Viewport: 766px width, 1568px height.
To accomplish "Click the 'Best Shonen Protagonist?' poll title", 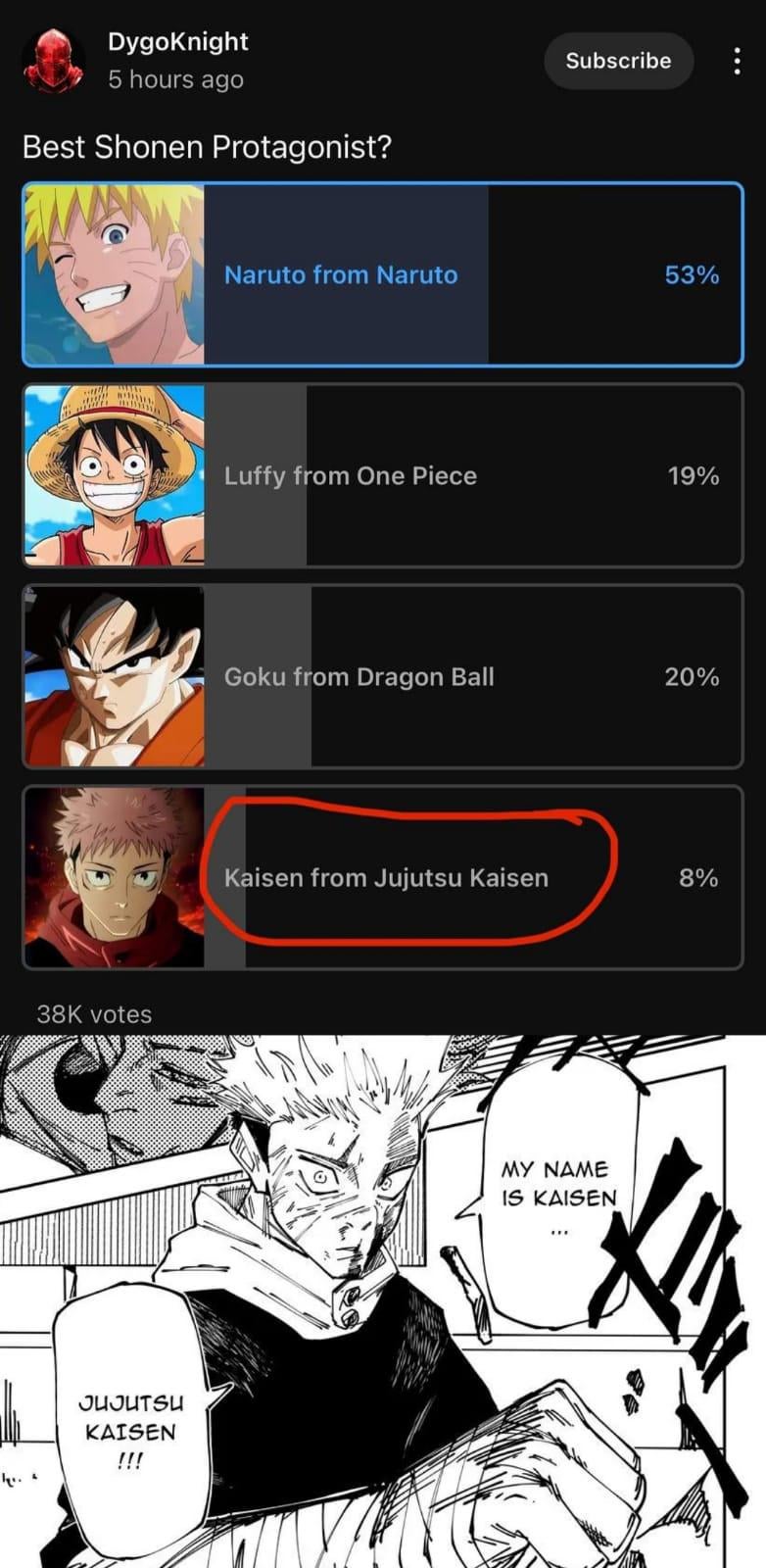I will point(207,147).
